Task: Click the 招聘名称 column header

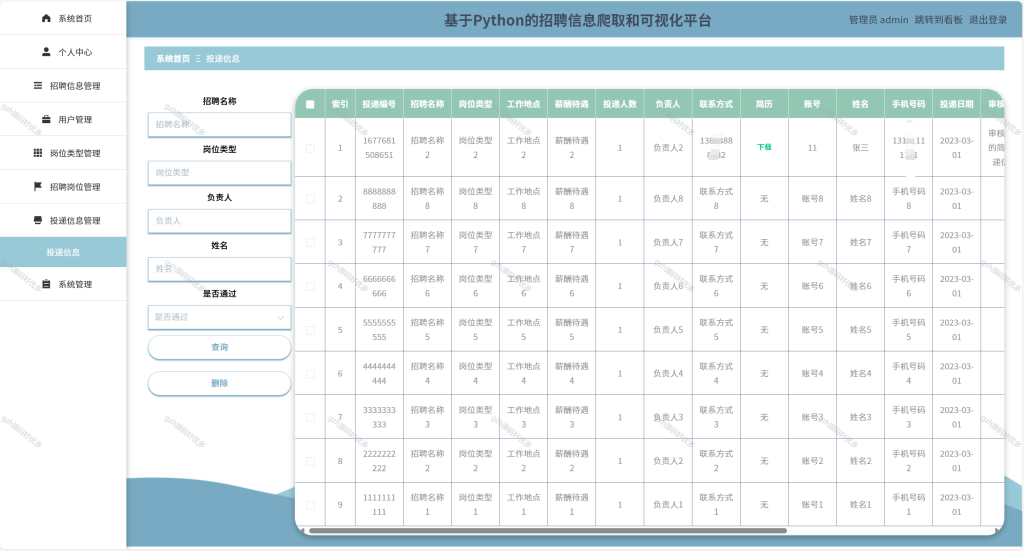Action: pyautogui.click(x=427, y=104)
